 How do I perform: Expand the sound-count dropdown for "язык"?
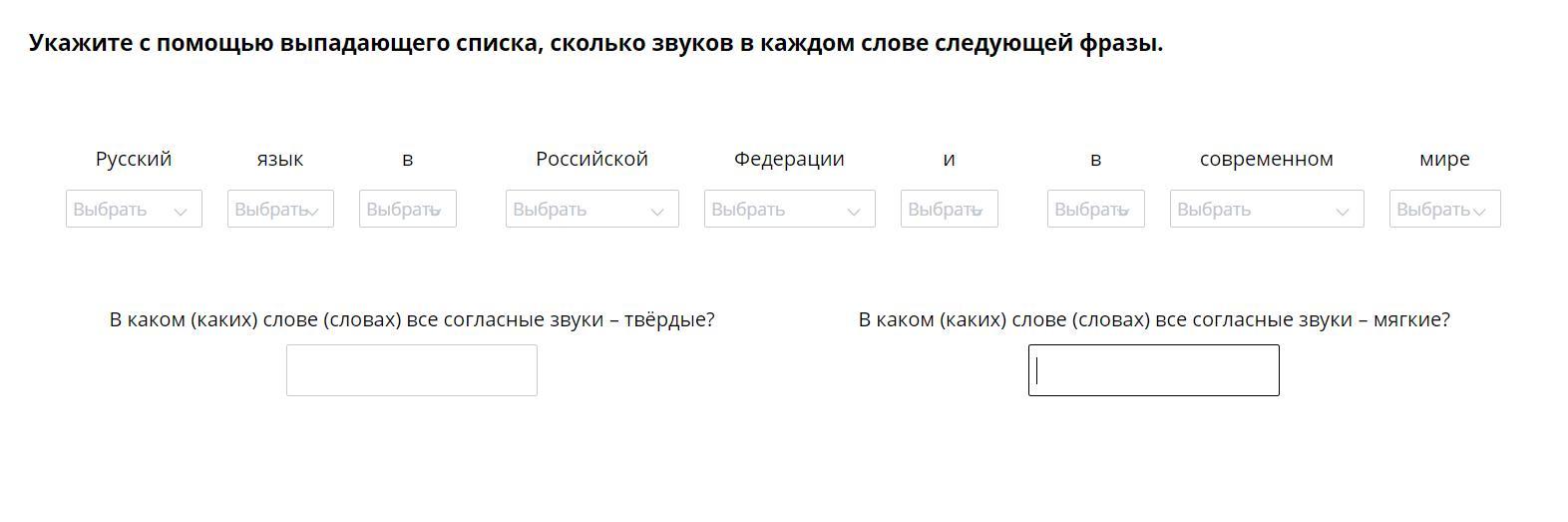(x=280, y=210)
